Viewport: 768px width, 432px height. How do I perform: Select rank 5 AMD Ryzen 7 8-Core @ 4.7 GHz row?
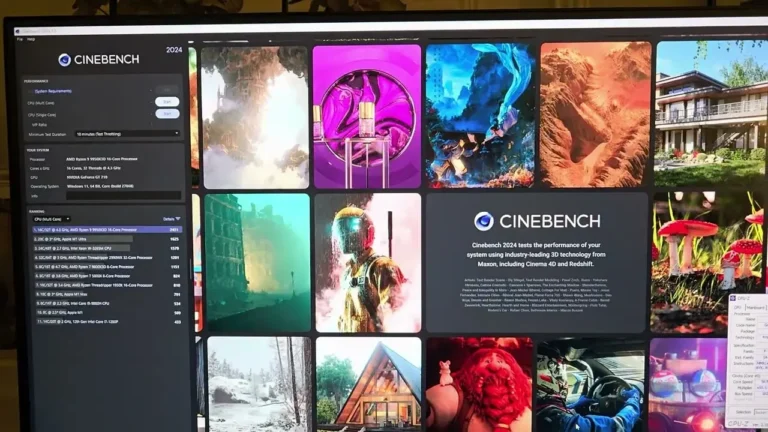click(107, 267)
